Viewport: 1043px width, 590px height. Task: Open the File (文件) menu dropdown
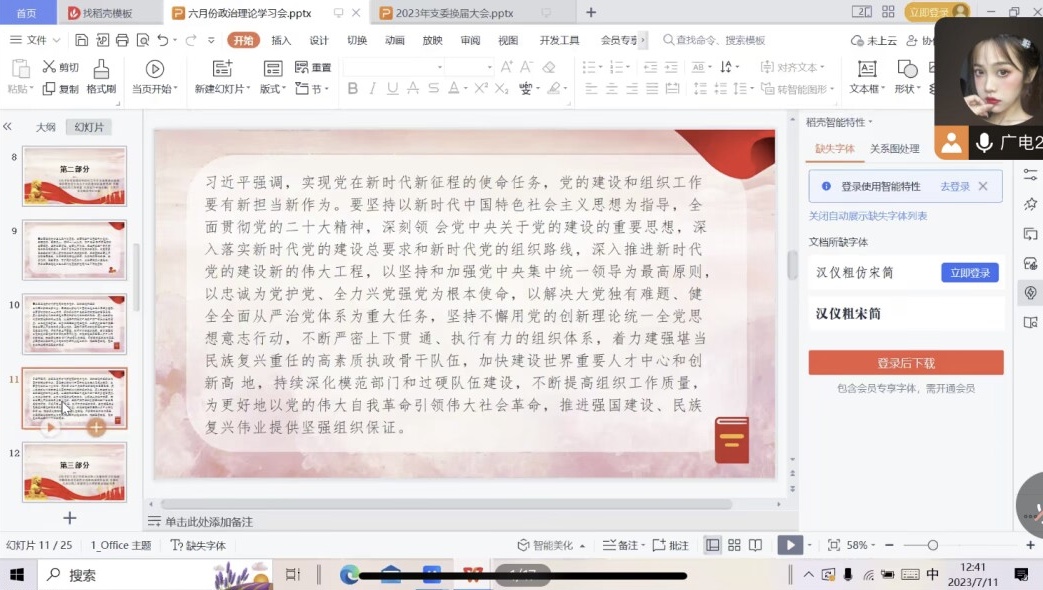36,40
